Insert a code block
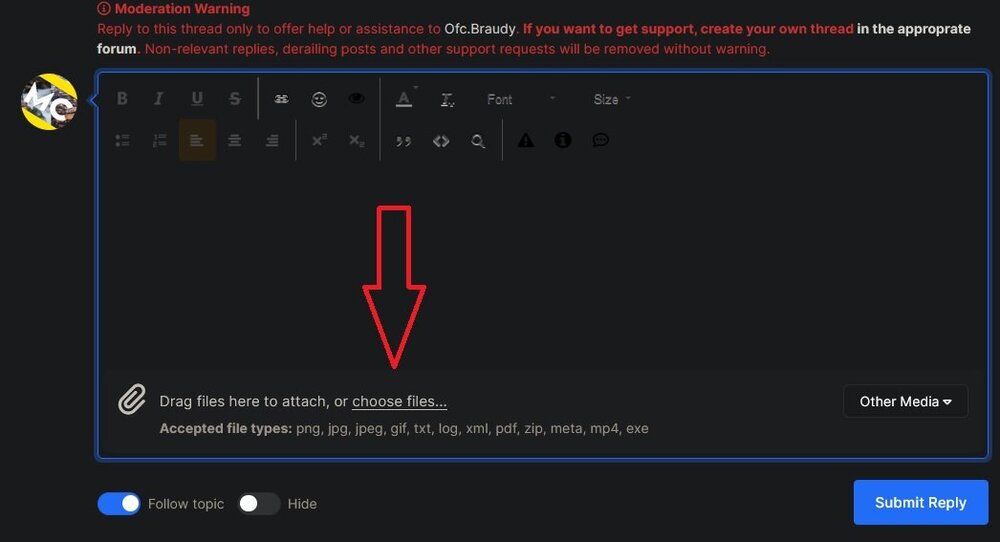Image resolution: width=1000 pixels, height=542 pixels. [x=441, y=140]
